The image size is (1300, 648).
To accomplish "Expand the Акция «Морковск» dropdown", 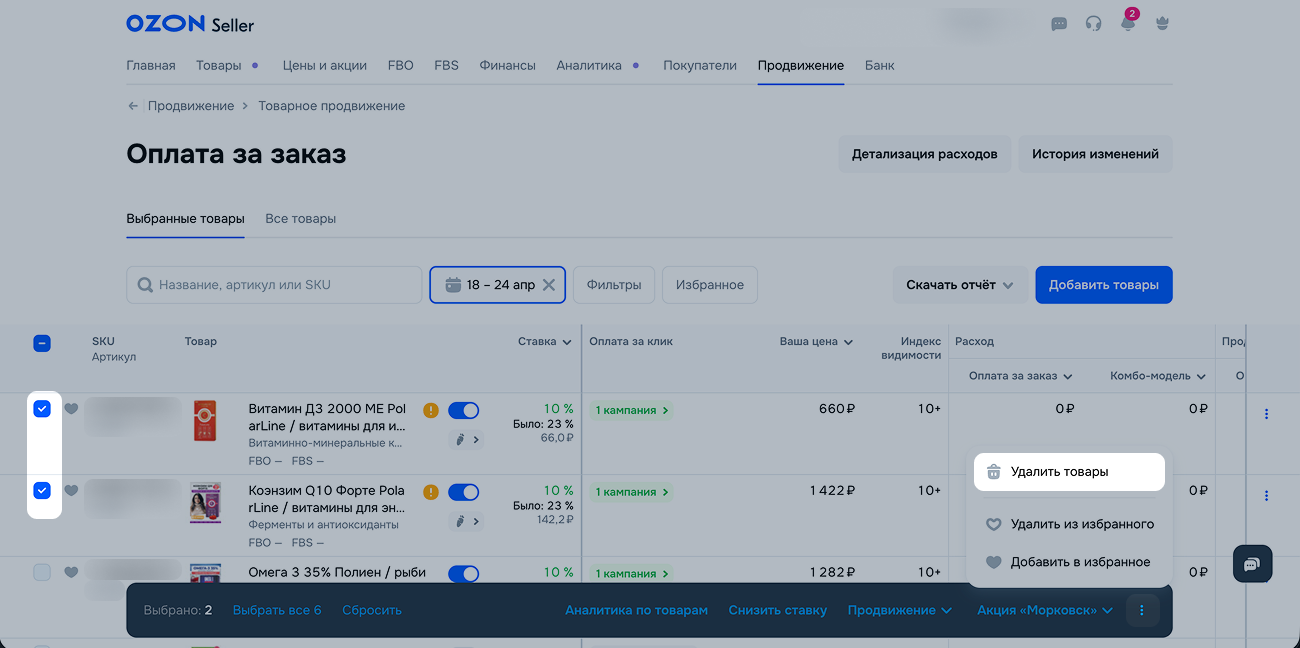I will 1045,610.
